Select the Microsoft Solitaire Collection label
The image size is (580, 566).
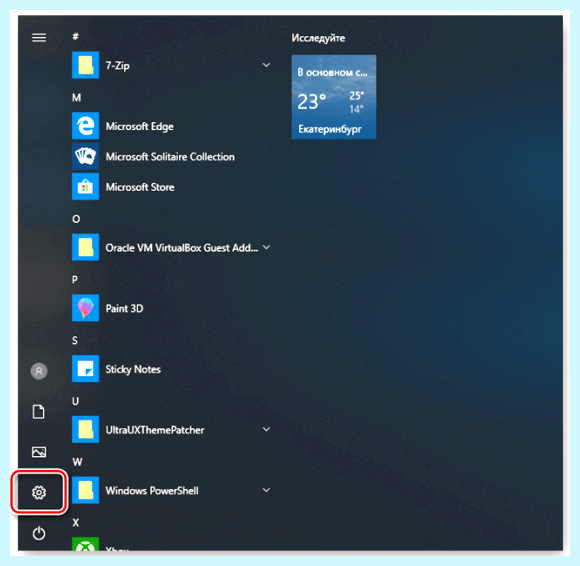170,157
